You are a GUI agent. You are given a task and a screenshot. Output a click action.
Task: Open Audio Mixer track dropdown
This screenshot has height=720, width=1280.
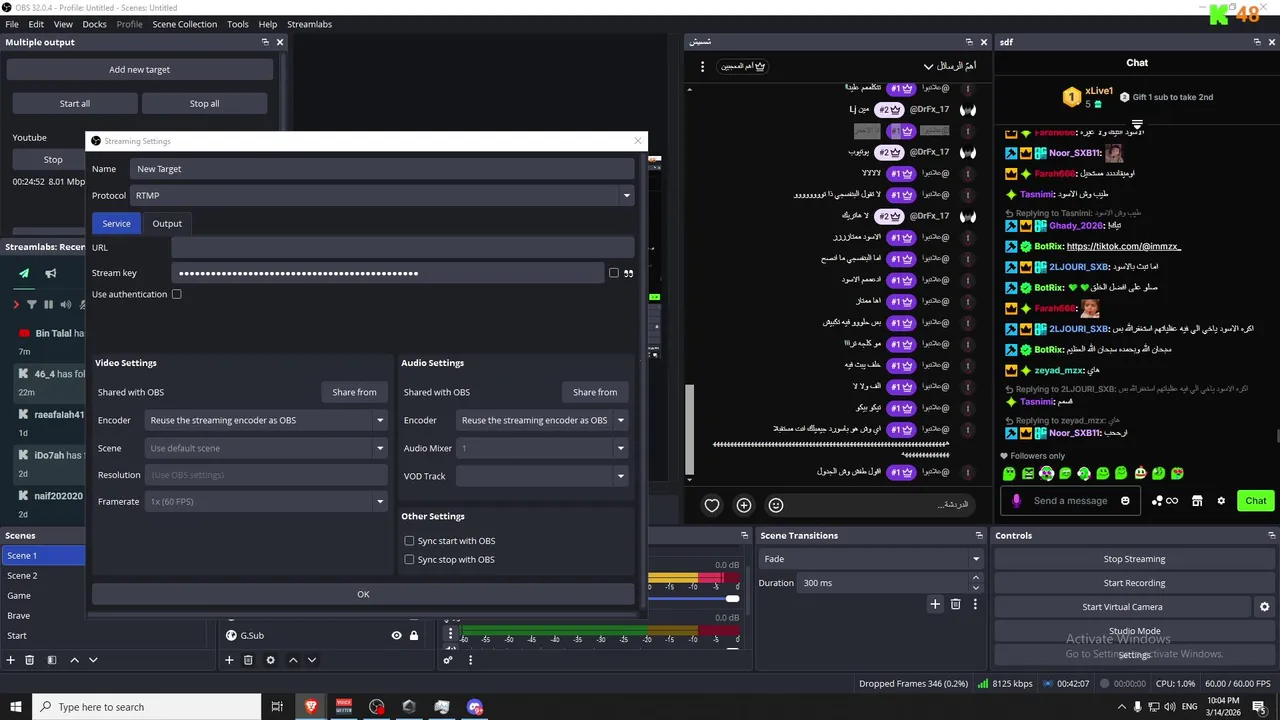(542, 449)
